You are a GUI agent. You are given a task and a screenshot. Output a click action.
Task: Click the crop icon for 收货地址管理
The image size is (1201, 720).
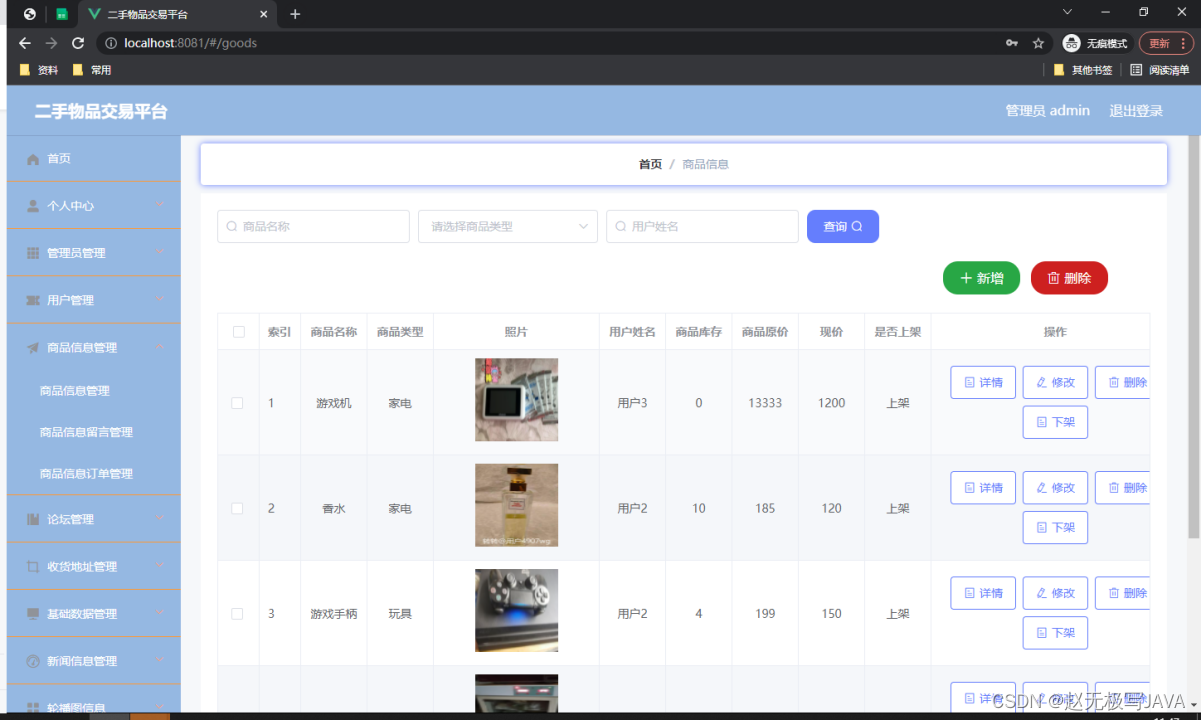(x=33, y=566)
